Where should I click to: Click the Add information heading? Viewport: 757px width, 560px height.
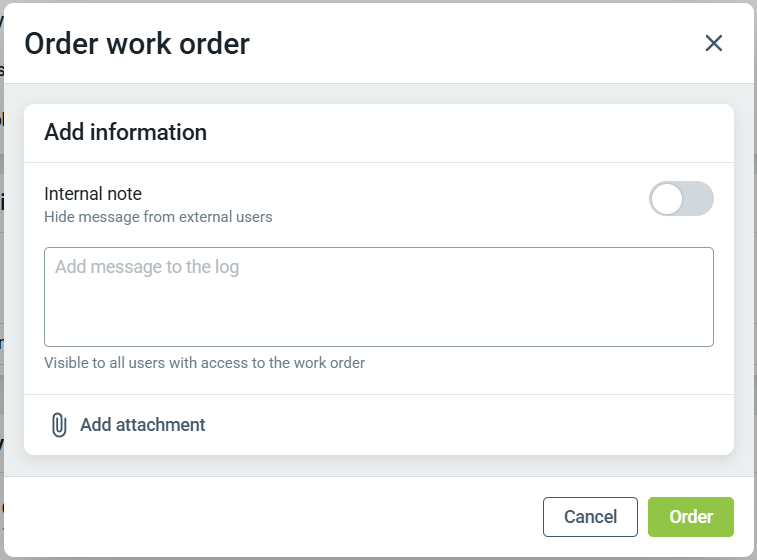click(x=125, y=132)
